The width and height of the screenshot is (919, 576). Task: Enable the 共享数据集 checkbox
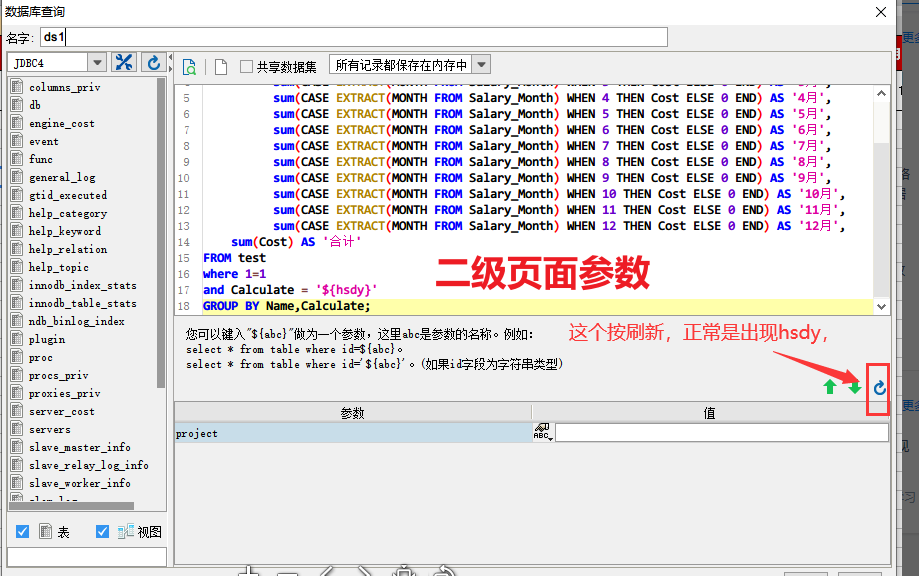pos(246,67)
